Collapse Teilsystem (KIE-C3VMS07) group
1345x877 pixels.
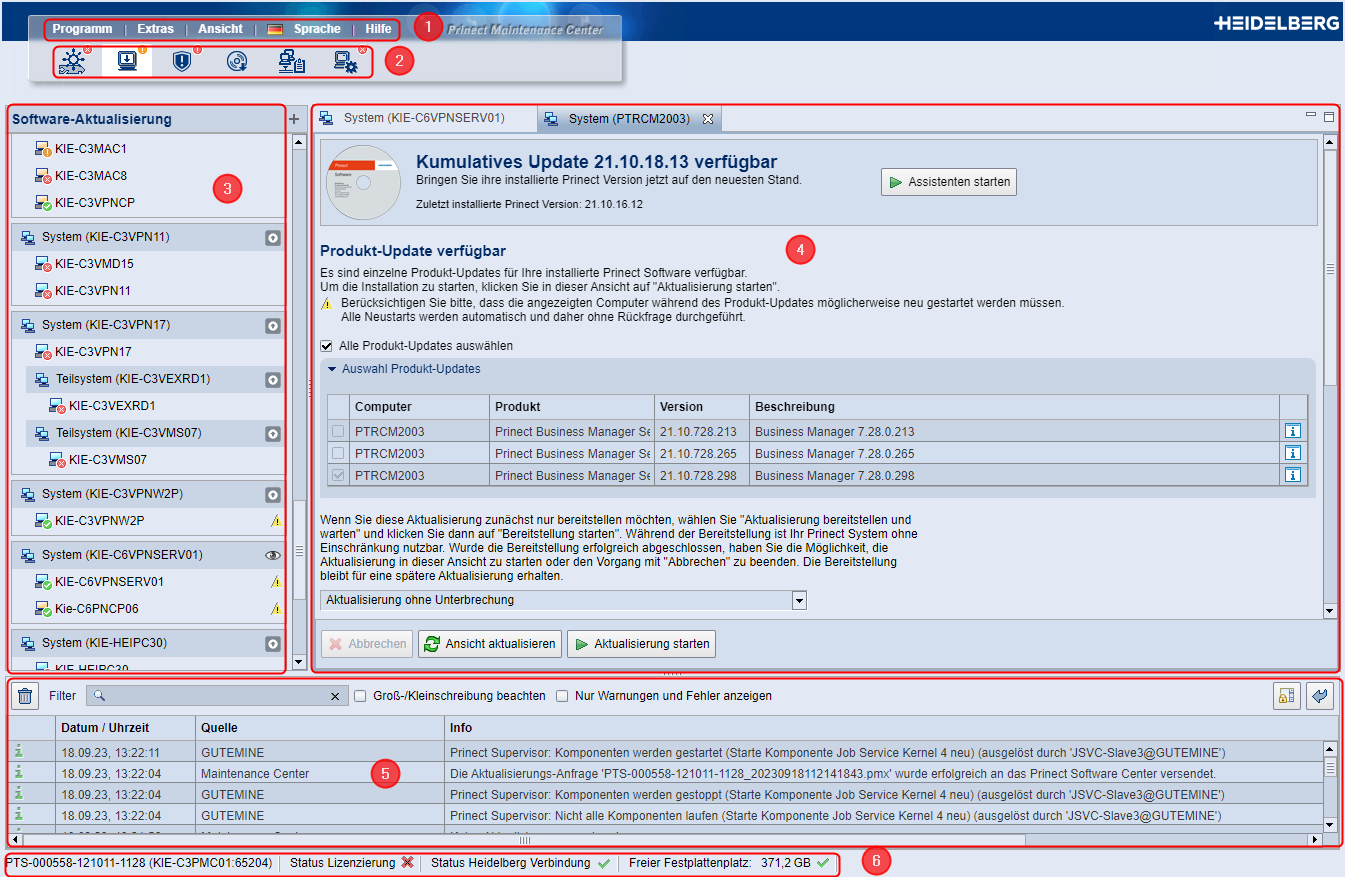coord(273,434)
